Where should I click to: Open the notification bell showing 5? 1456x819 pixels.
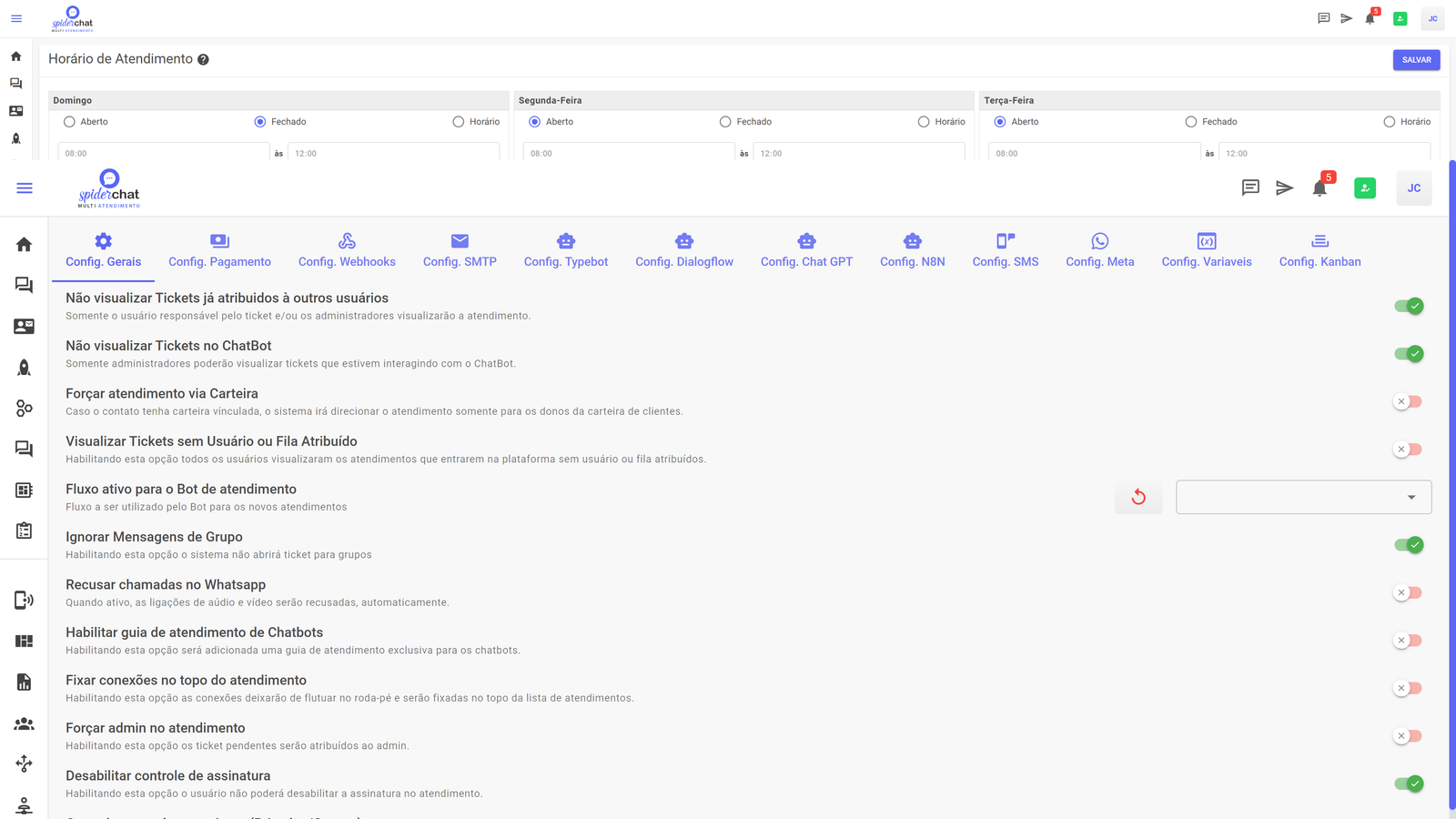[1320, 187]
